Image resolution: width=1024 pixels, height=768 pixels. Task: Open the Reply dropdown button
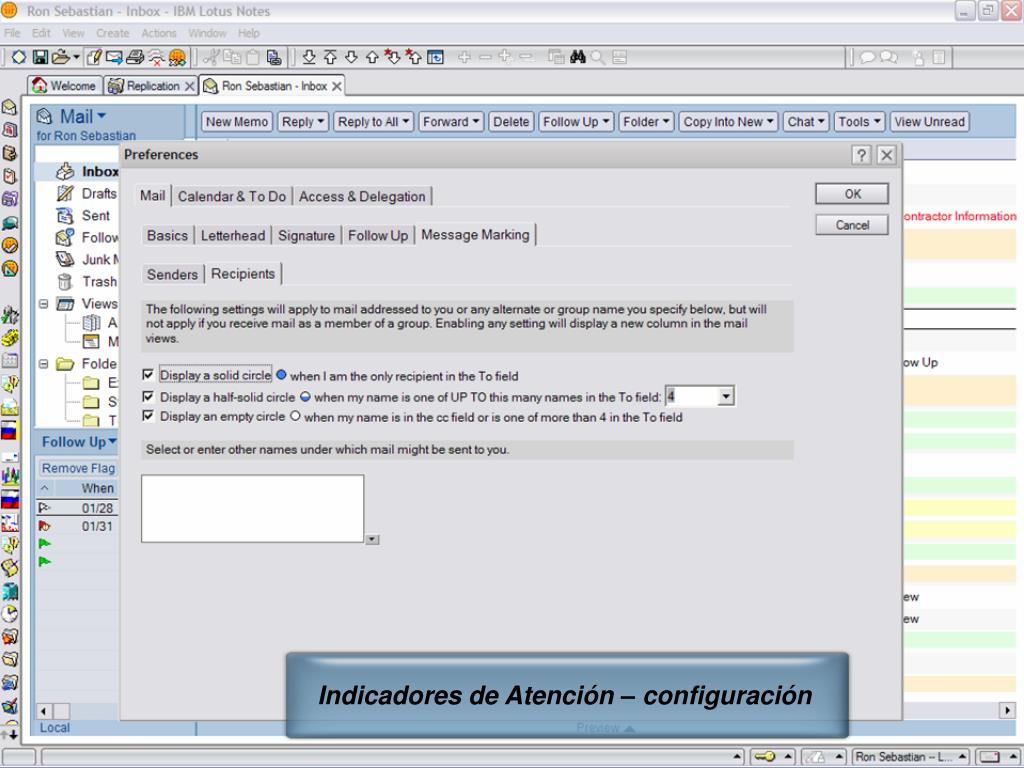pos(303,121)
